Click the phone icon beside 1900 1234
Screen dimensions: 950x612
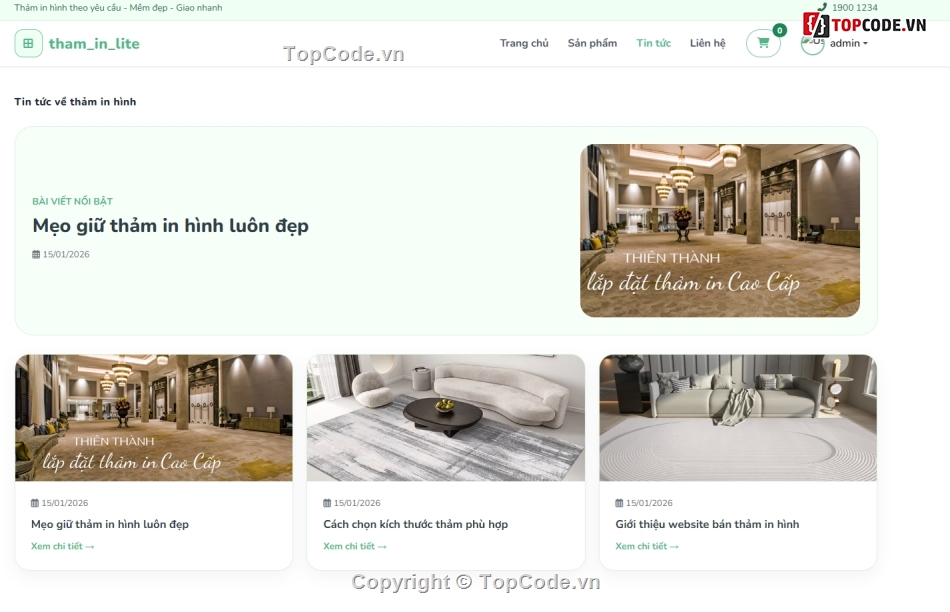tap(822, 7)
